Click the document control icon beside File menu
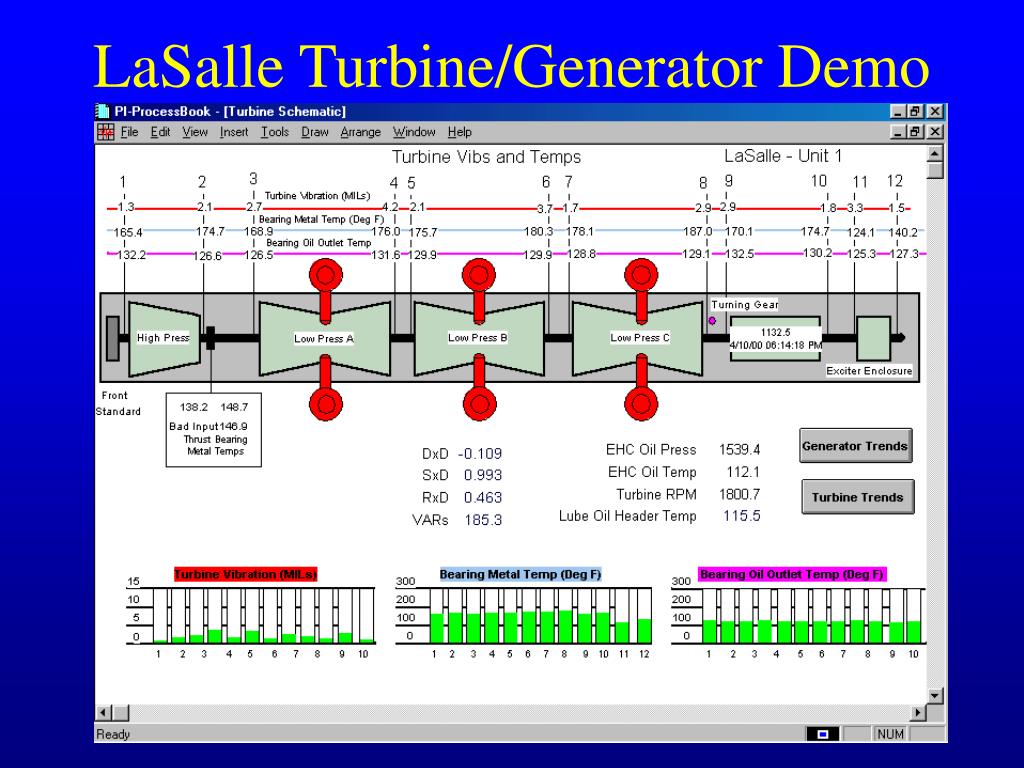Viewport: 1024px width, 768px height. (x=105, y=132)
